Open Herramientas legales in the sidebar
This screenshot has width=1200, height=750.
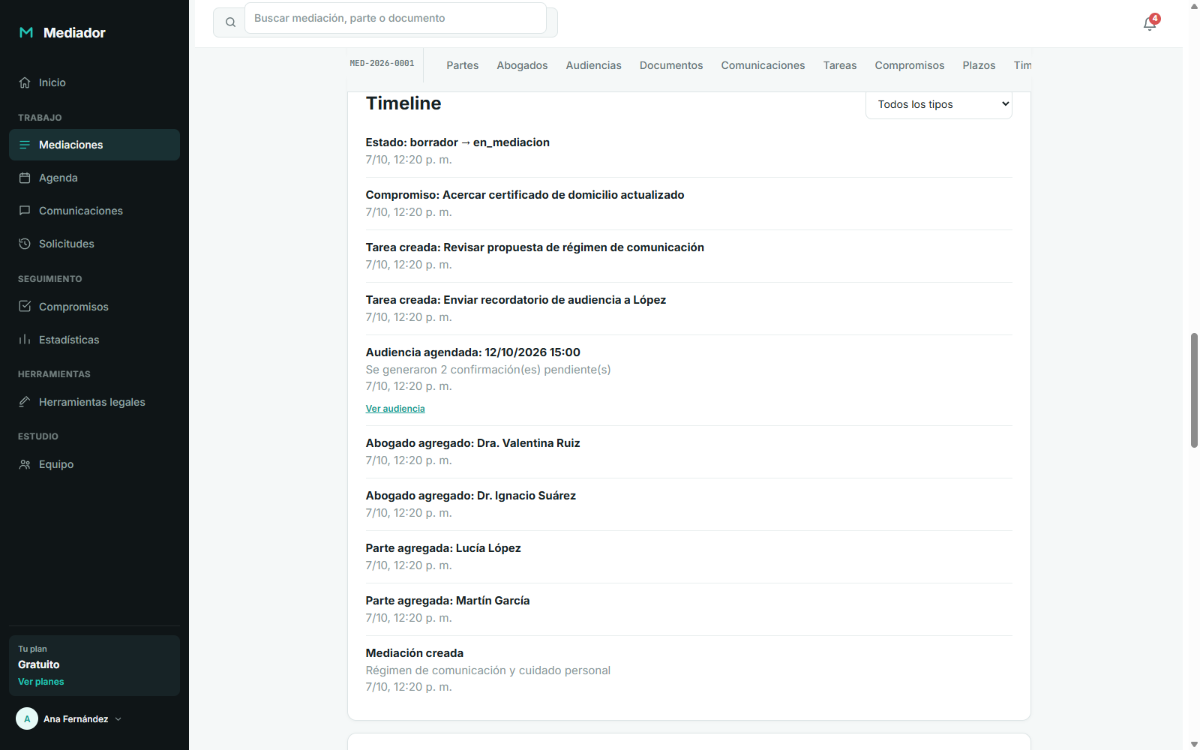pos(94,402)
